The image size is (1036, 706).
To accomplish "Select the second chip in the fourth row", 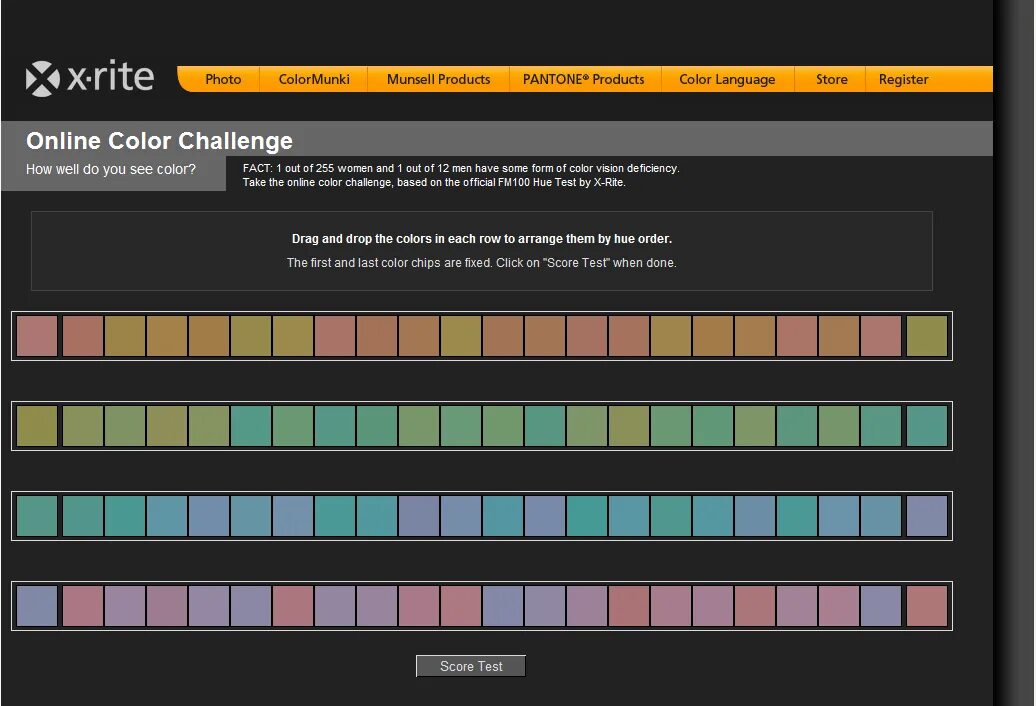I will pos(83,606).
